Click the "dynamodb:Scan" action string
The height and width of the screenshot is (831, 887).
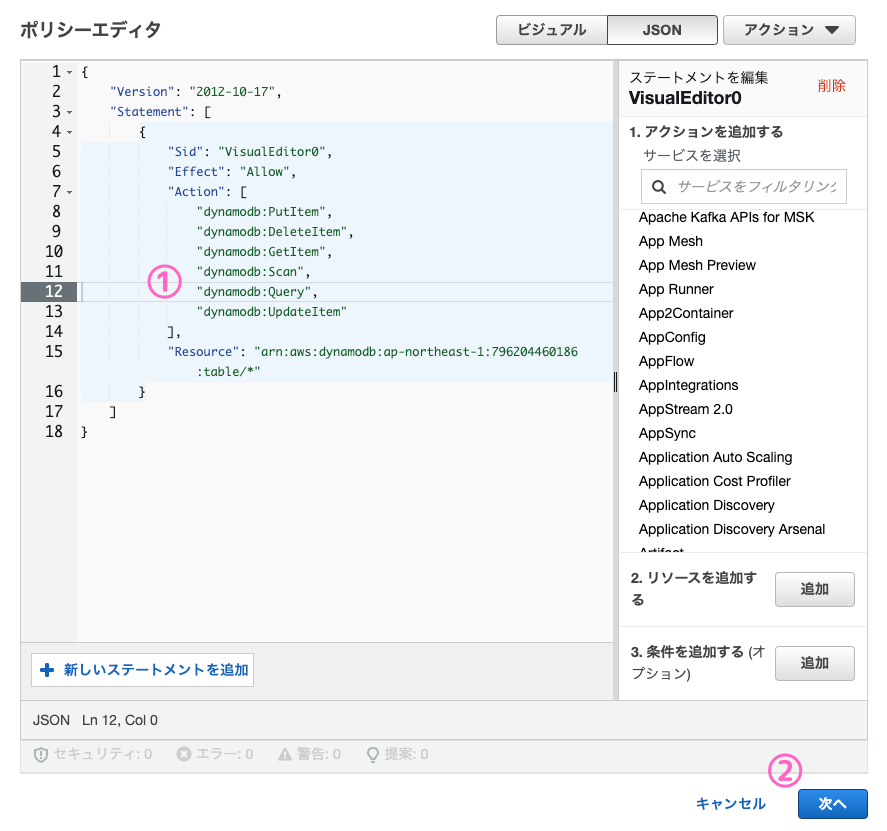(x=250, y=272)
